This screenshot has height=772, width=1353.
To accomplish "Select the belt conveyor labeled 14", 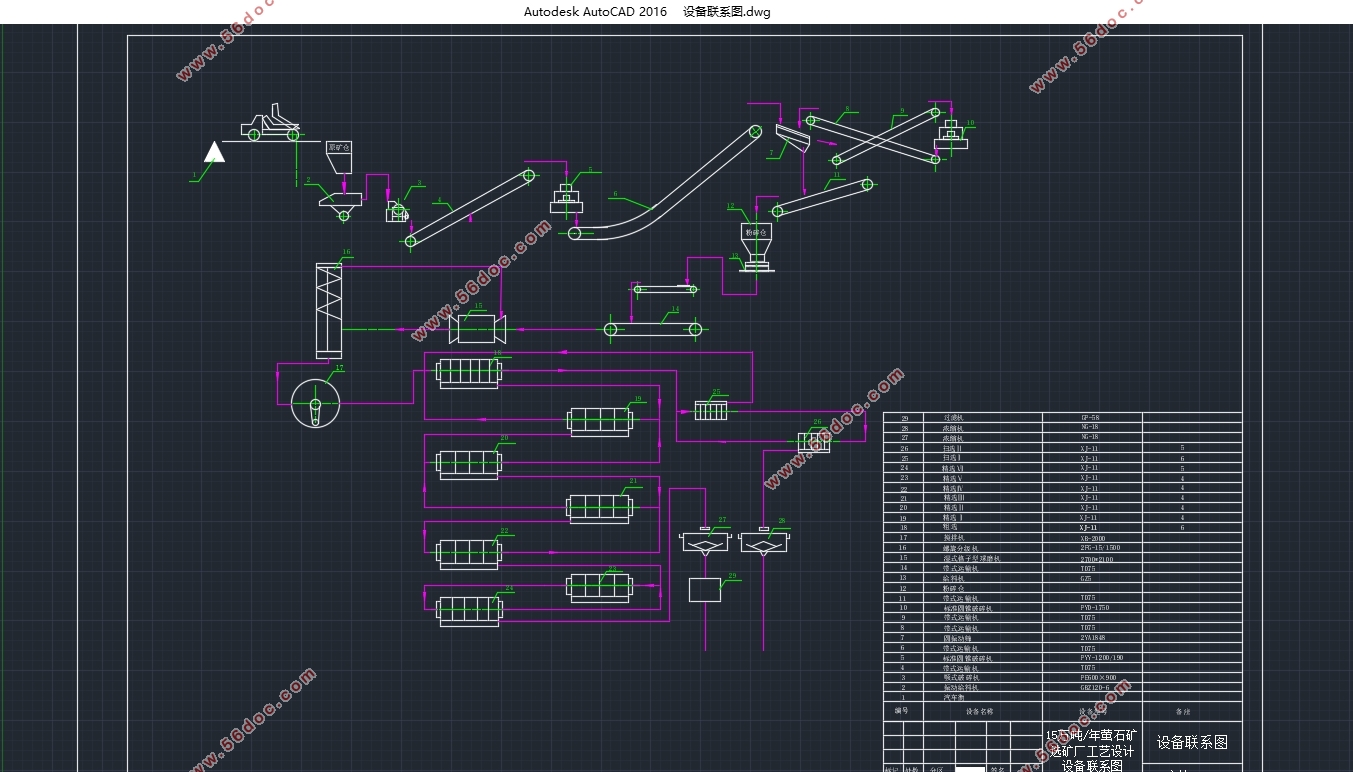I will [x=655, y=328].
